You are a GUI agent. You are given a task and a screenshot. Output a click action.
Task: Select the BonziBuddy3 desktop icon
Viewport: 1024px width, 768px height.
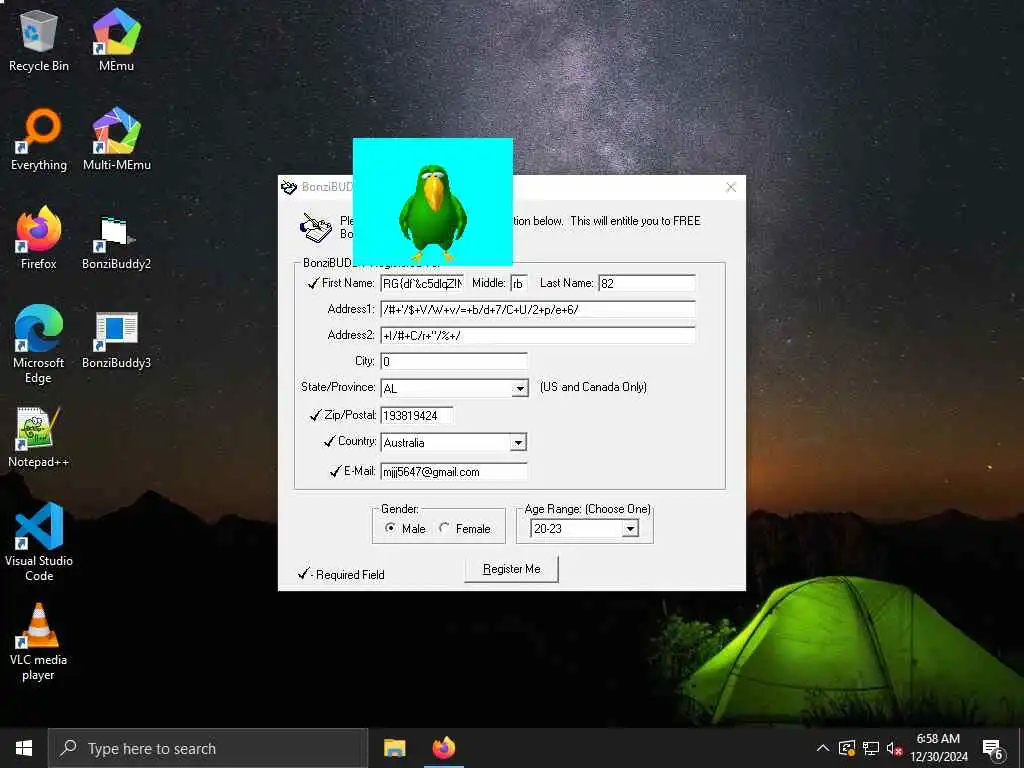116,338
